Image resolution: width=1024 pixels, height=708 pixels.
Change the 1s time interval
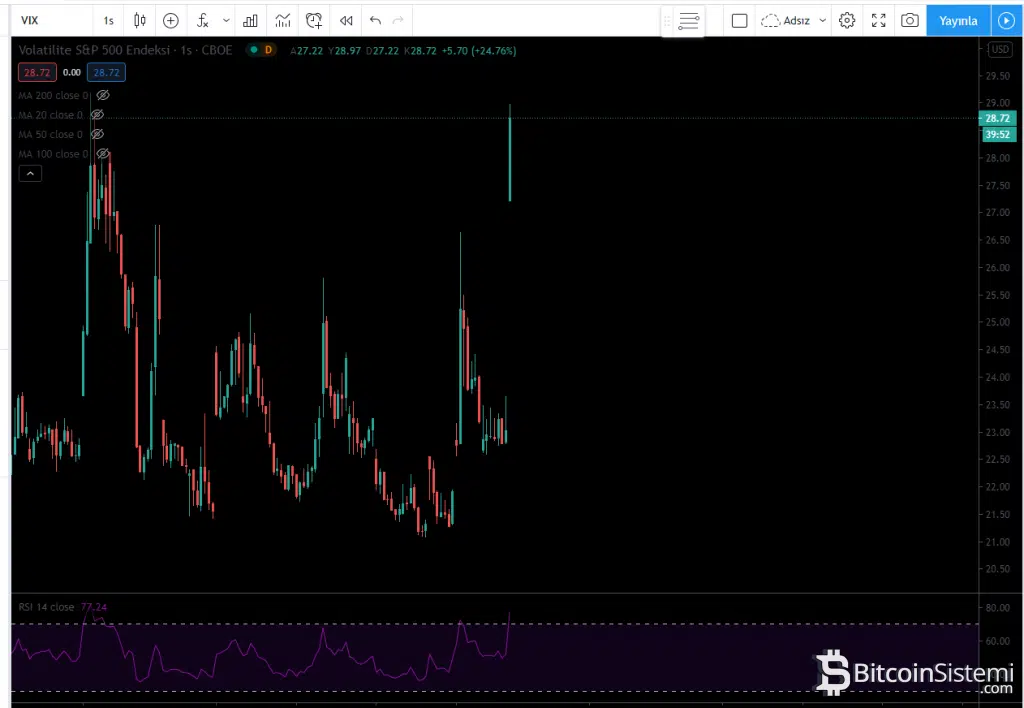(x=108, y=20)
